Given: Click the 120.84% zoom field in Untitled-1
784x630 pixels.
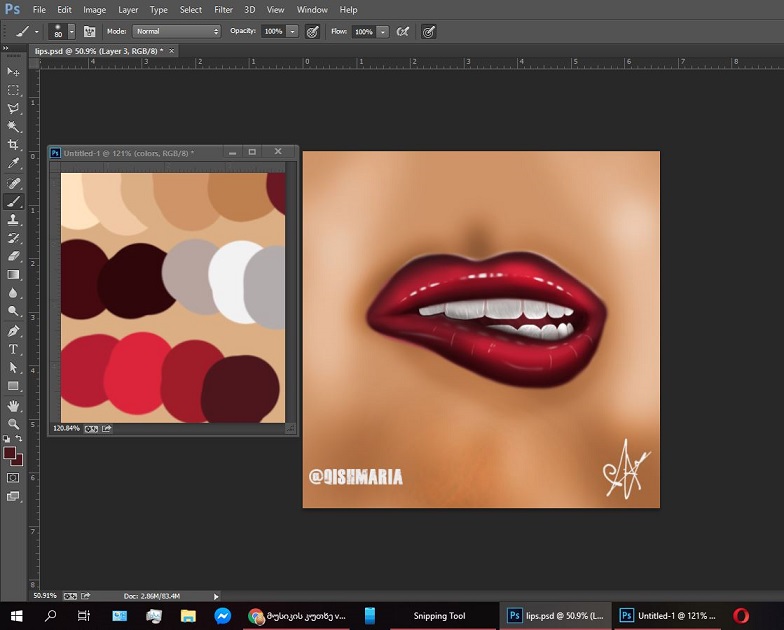Looking at the screenshot, I should [66, 428].
